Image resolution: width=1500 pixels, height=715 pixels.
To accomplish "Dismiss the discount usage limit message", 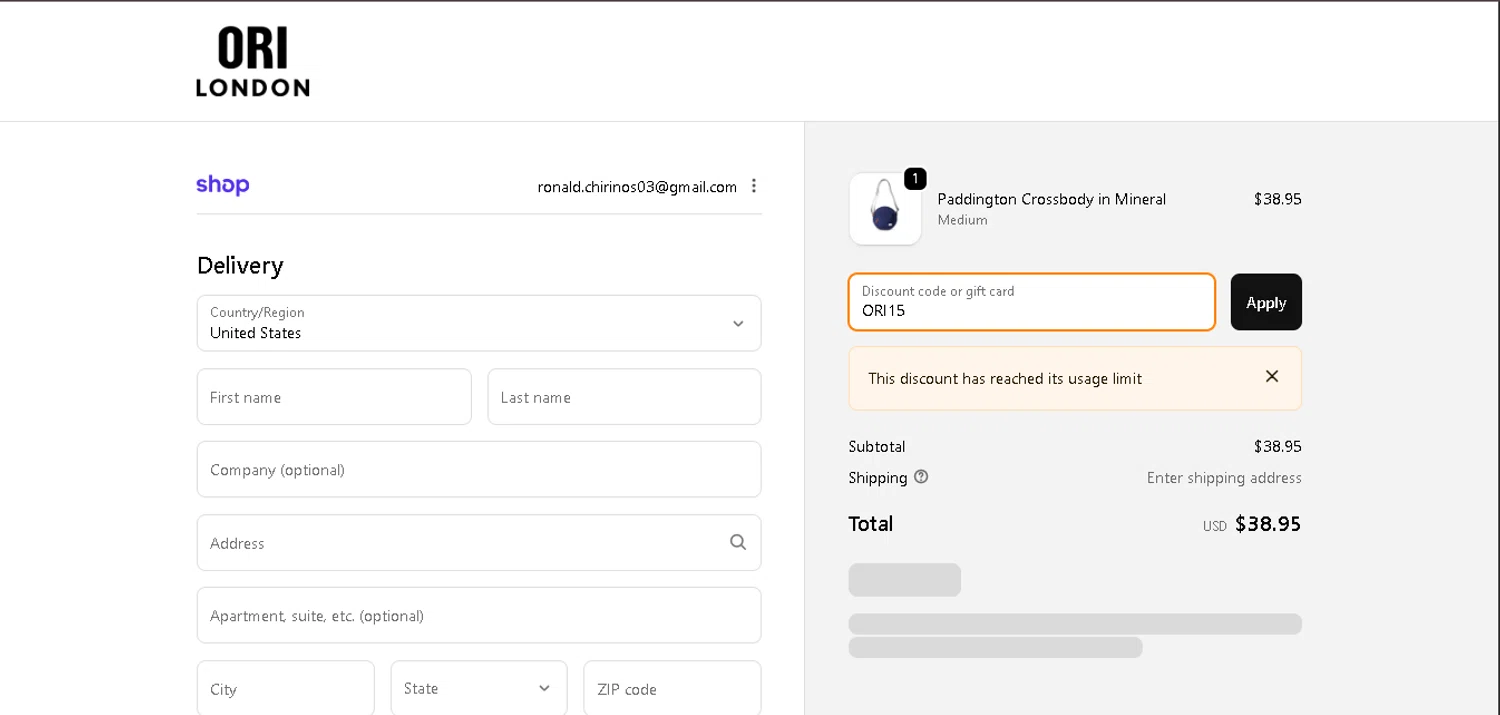I will [1272, 377].
